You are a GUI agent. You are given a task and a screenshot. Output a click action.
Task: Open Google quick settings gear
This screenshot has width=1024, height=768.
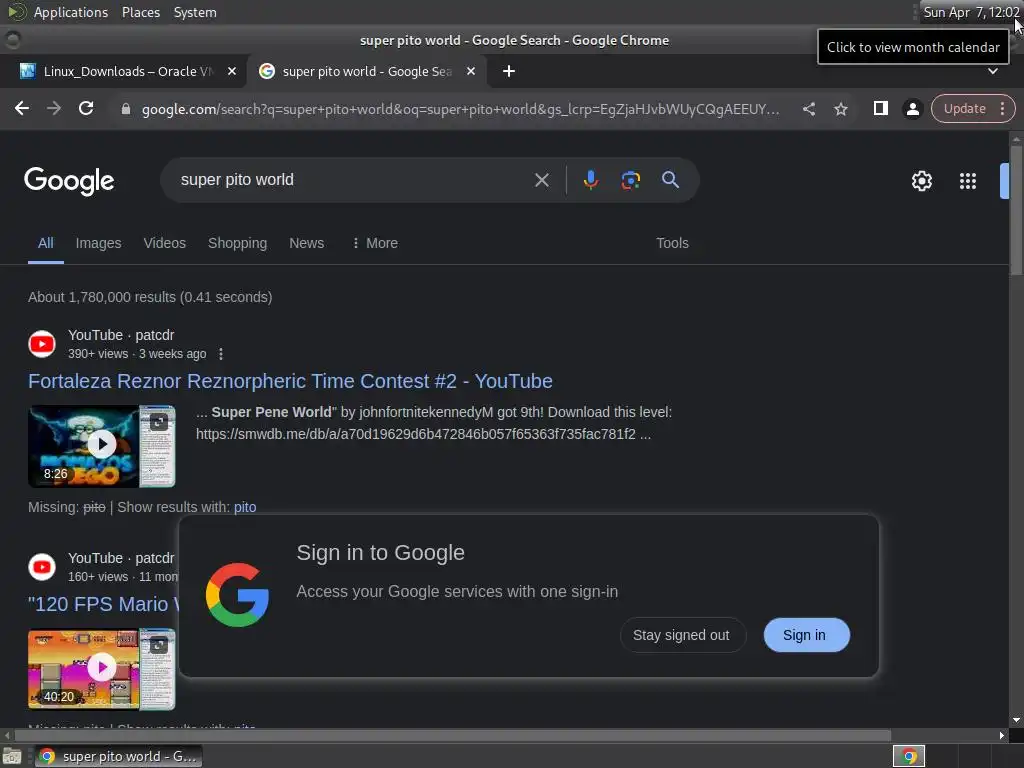tap(921, 181)
